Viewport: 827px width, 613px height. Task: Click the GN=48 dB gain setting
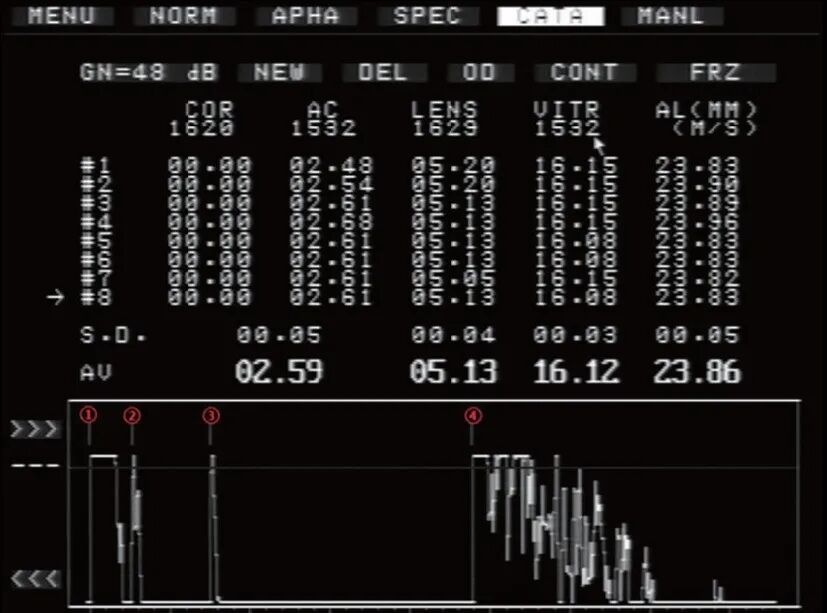148,72
